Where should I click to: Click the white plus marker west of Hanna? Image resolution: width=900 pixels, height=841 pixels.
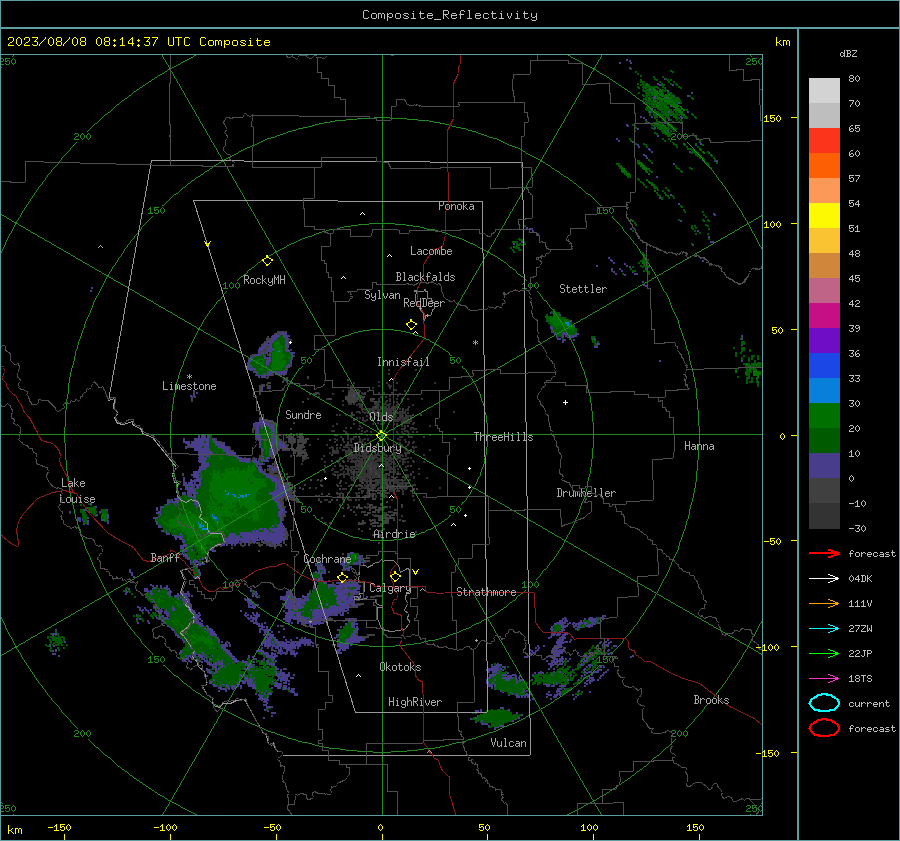tap(565, 402)
